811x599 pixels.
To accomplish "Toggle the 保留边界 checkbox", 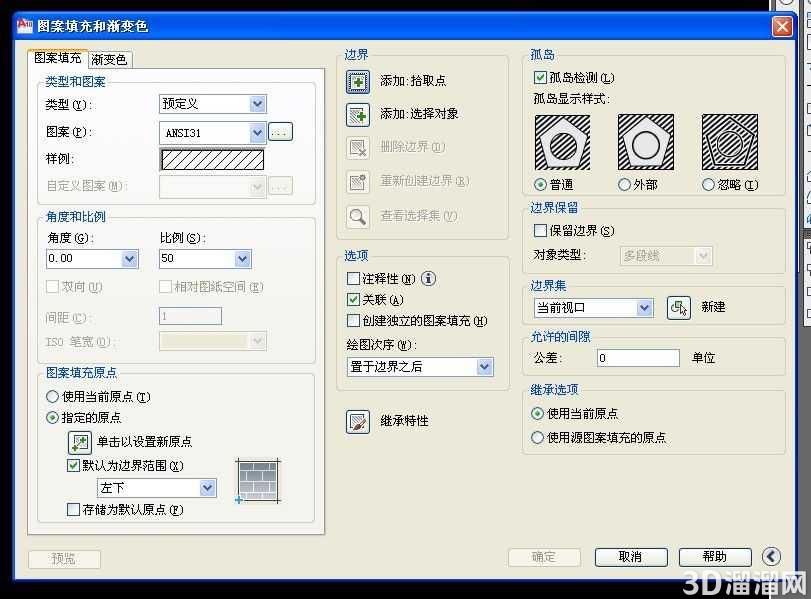I will 540,230.
